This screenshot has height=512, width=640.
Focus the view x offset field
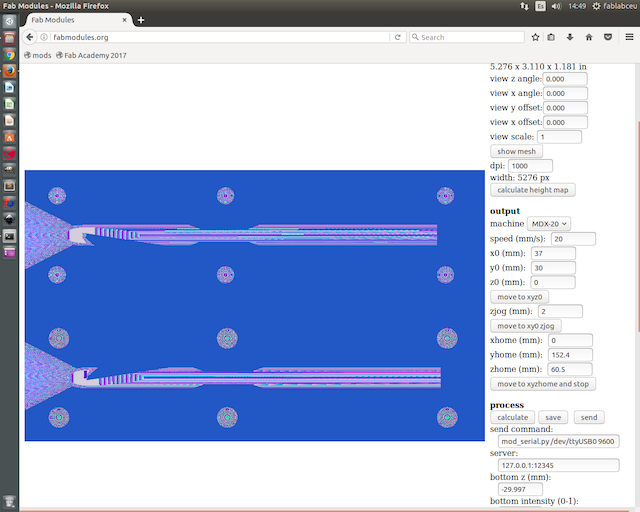pos(566,122)
